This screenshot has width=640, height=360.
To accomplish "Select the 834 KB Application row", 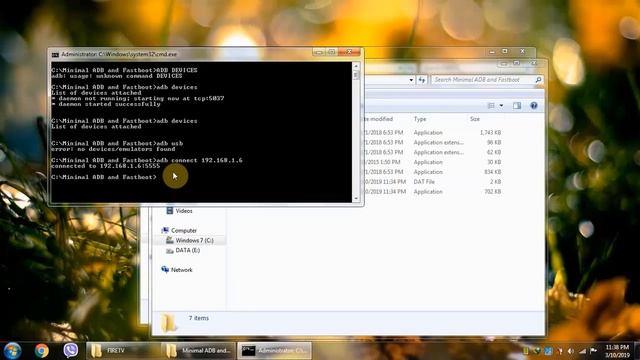I will 431,172.
